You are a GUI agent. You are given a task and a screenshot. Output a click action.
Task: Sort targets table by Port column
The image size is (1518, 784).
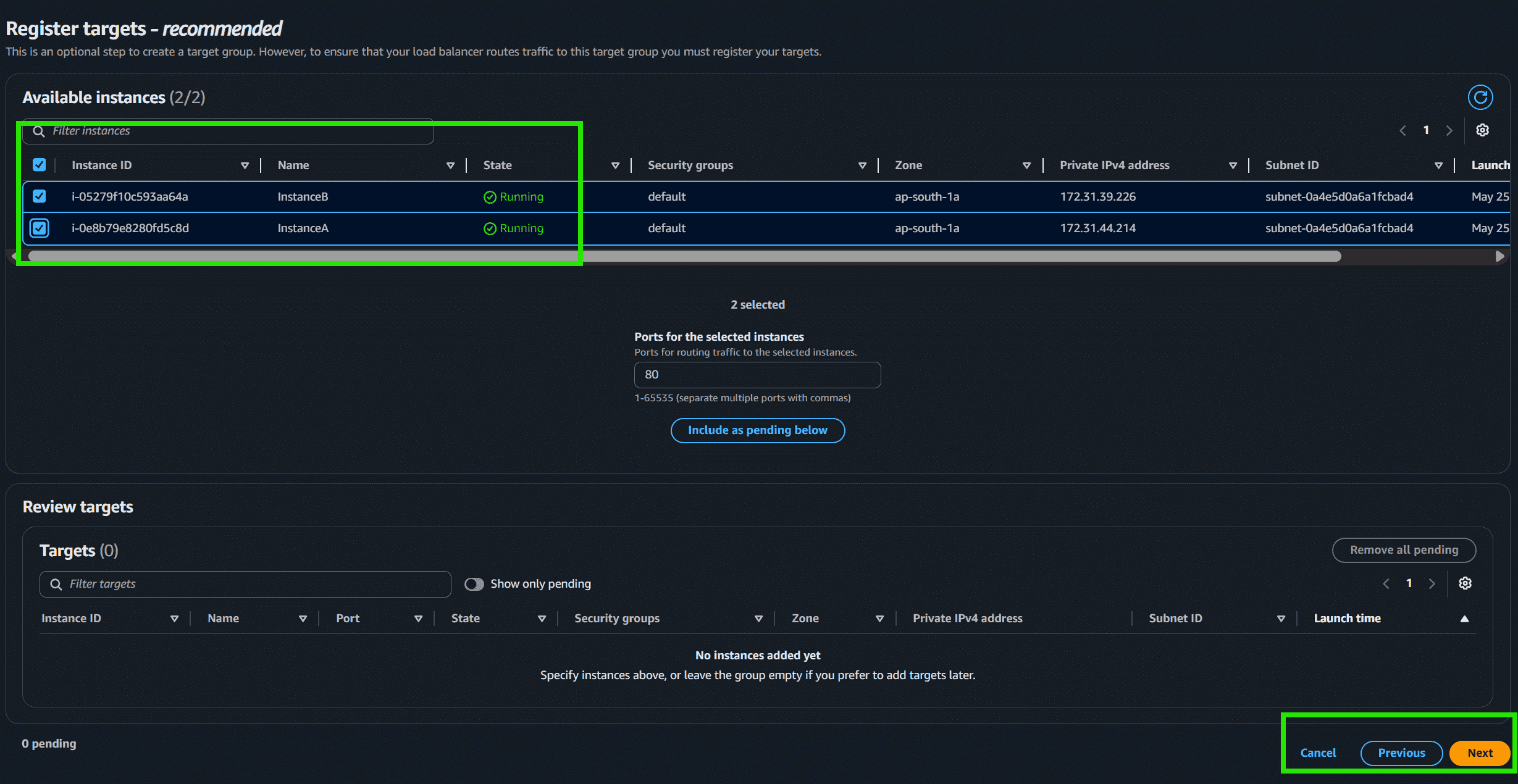click(x=418, y=619)
